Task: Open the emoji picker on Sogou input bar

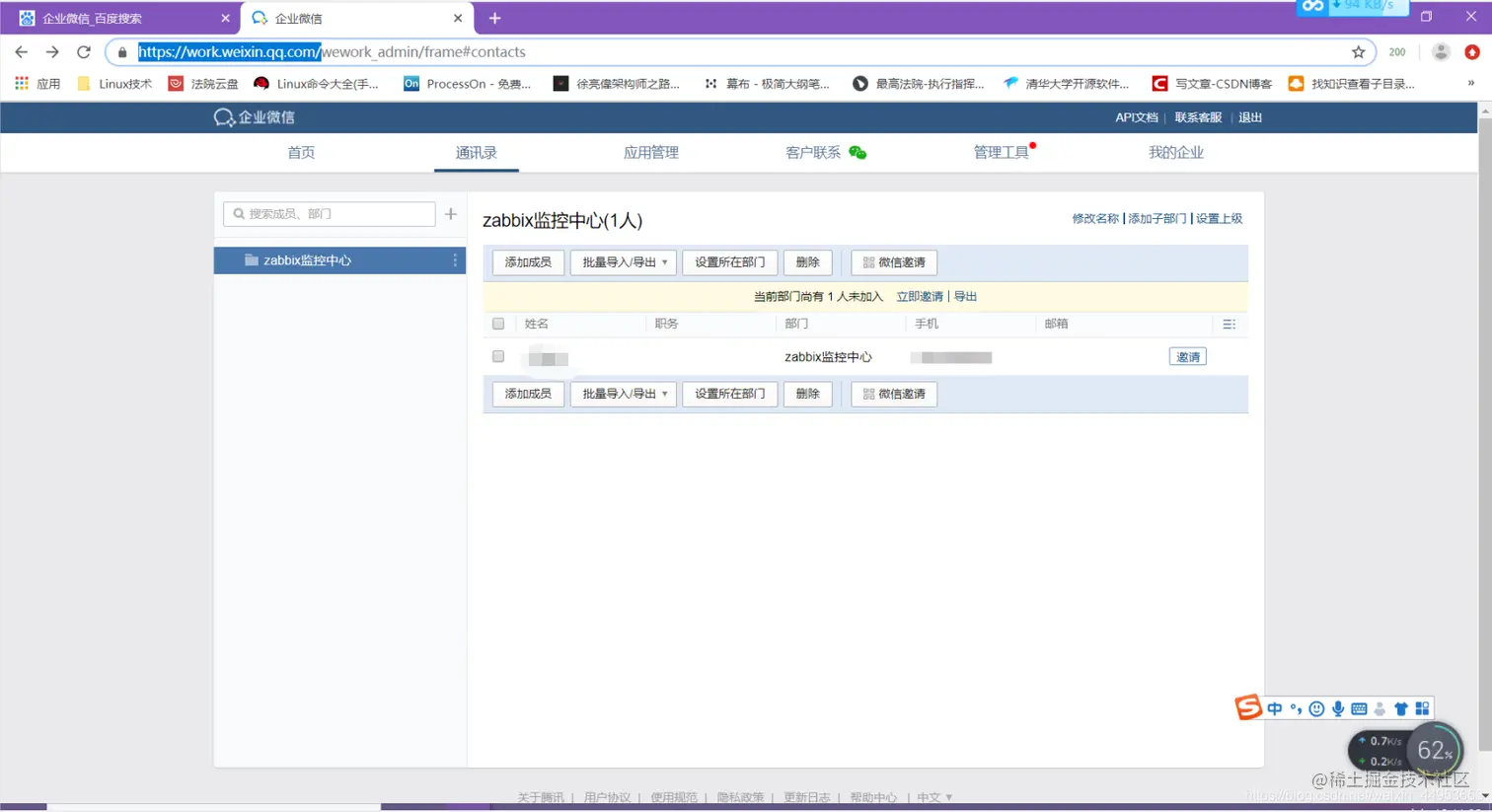Action: click(1316, 707)
